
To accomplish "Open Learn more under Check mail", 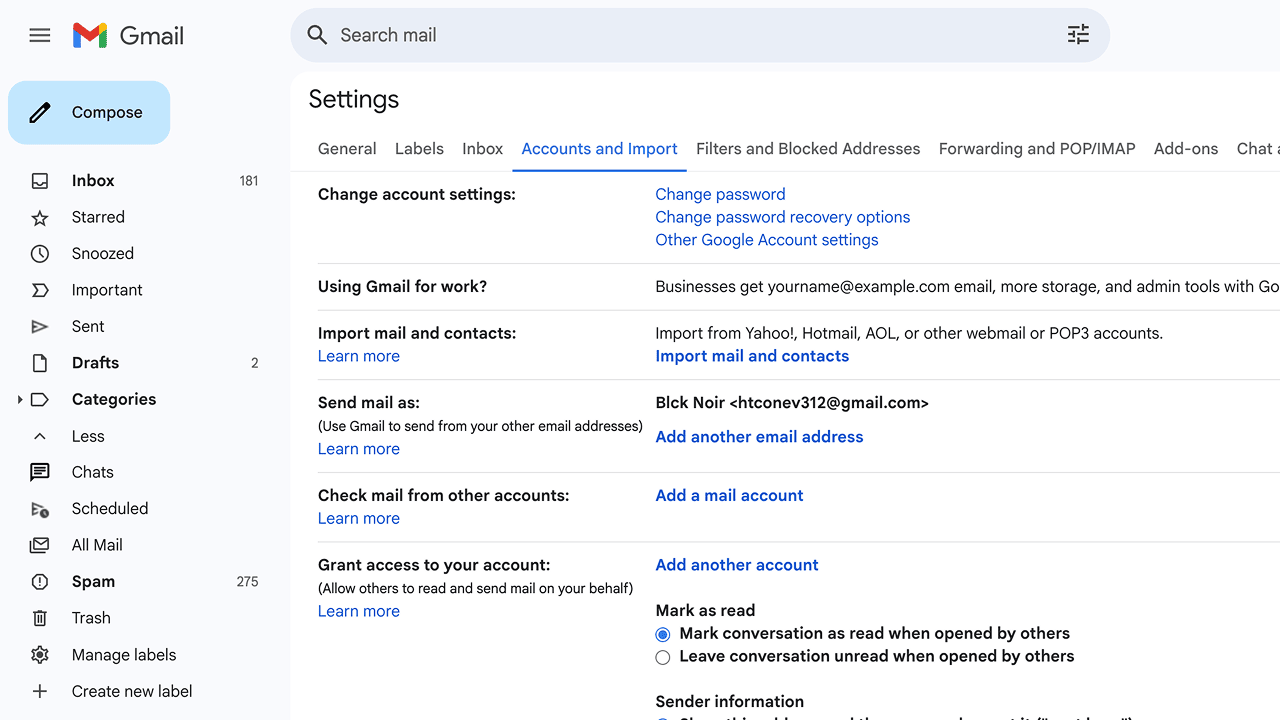I will 359,518.
